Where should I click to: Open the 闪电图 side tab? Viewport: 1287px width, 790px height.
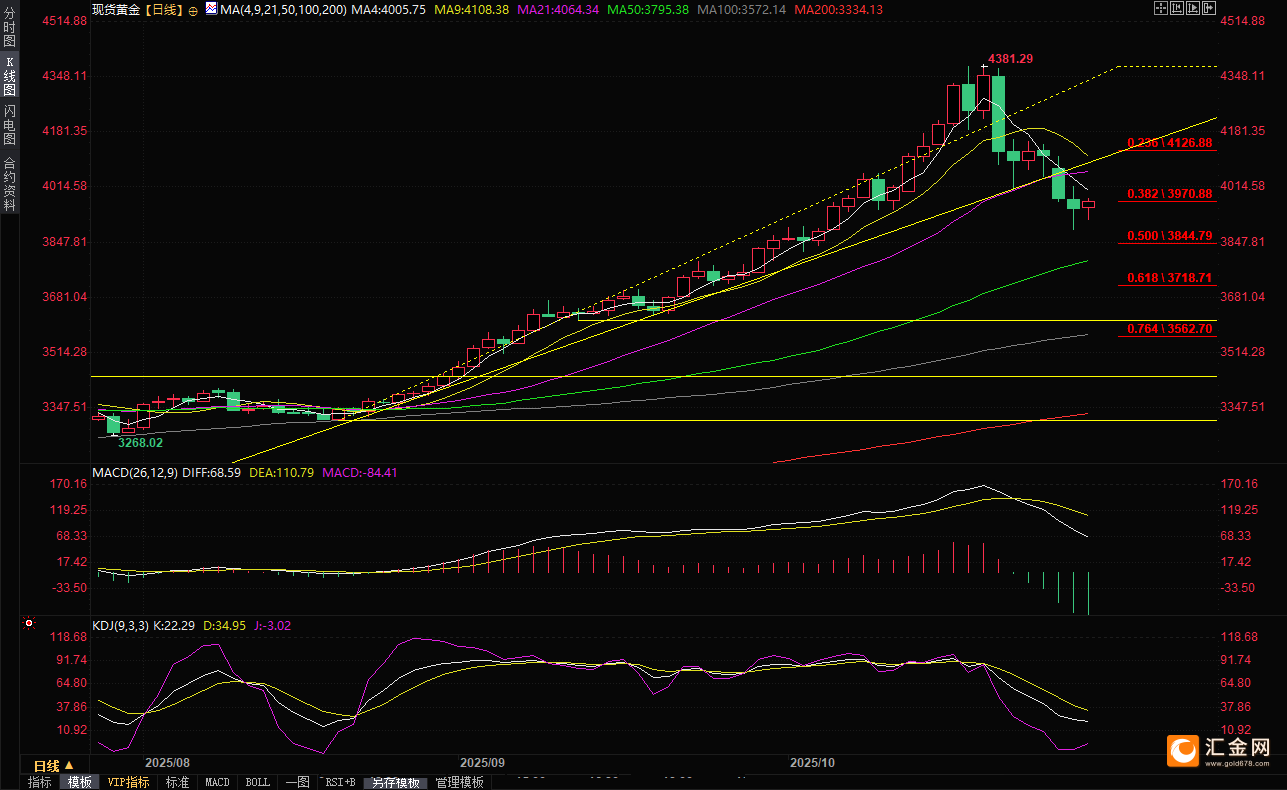pos(9,124)
